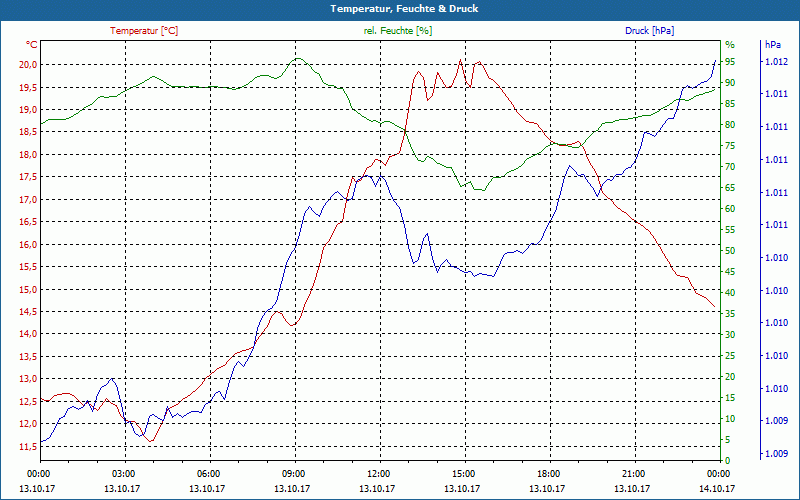Image resolution: width=800 pixels, height=500 pixels.
Task: Click the '19,0' temperature axis value
Action: [28, 110]
